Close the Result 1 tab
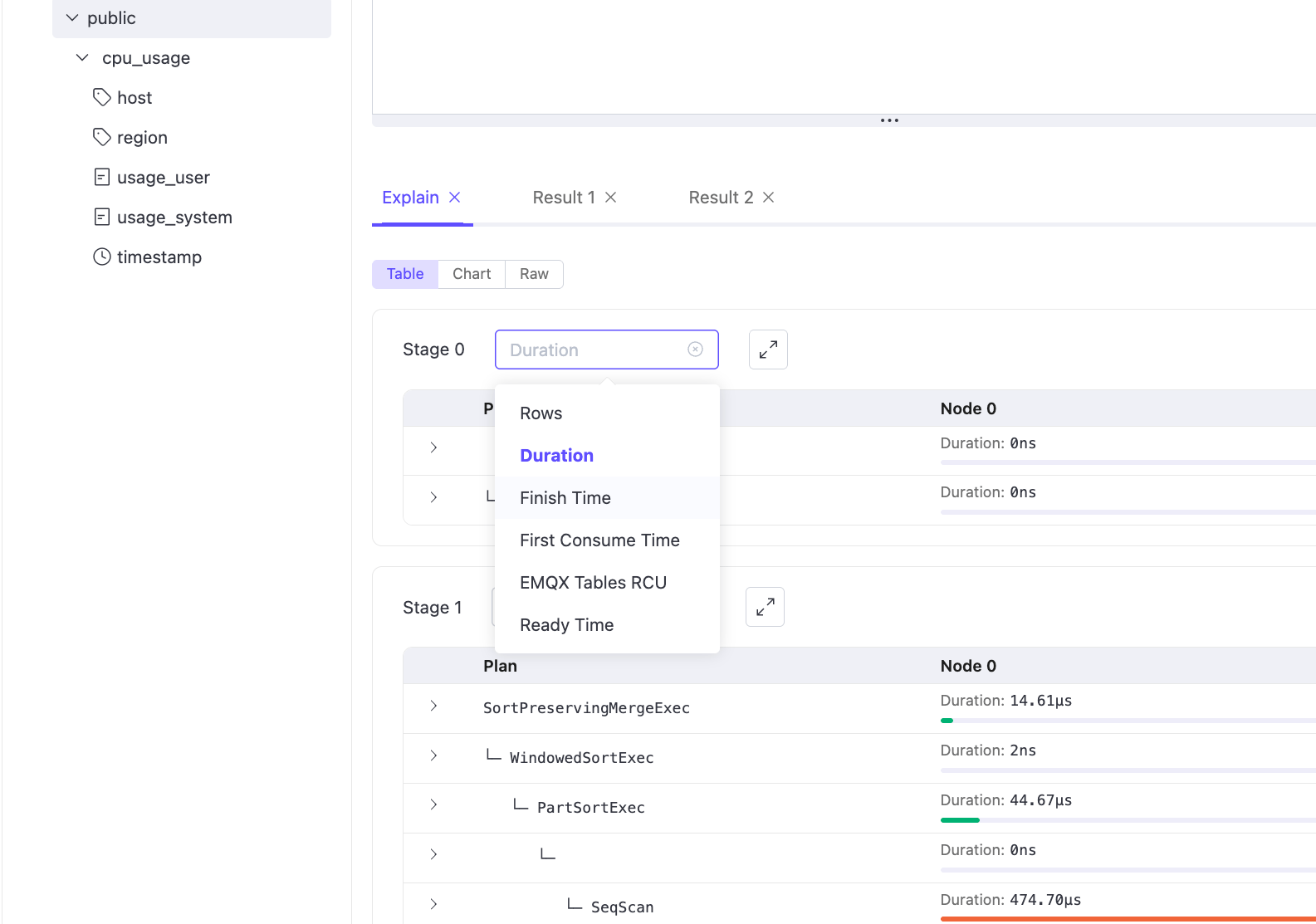The image size is (1316, 924). click(610, 198)
